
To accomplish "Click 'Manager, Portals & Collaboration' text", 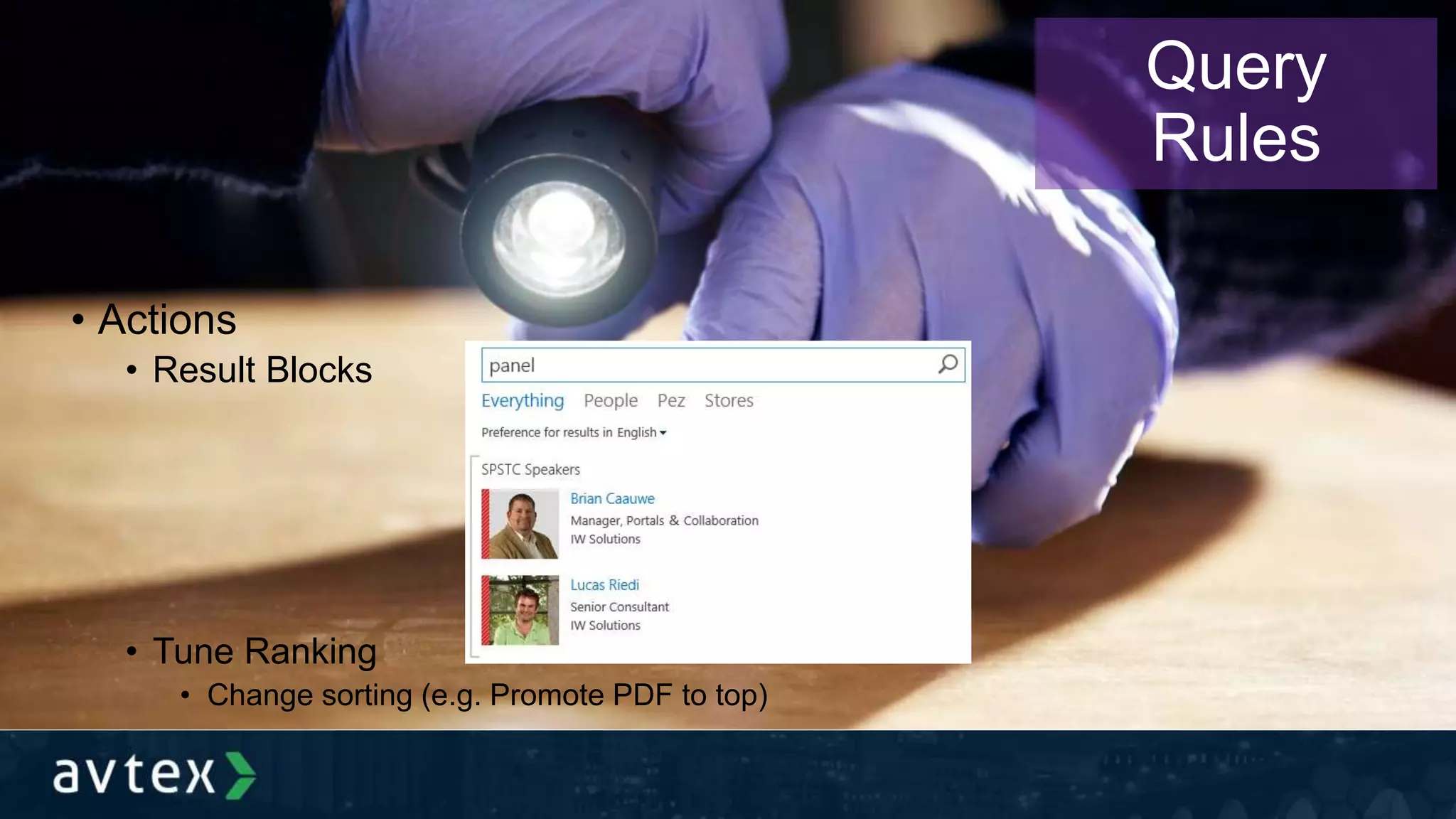I will [664, 520].
